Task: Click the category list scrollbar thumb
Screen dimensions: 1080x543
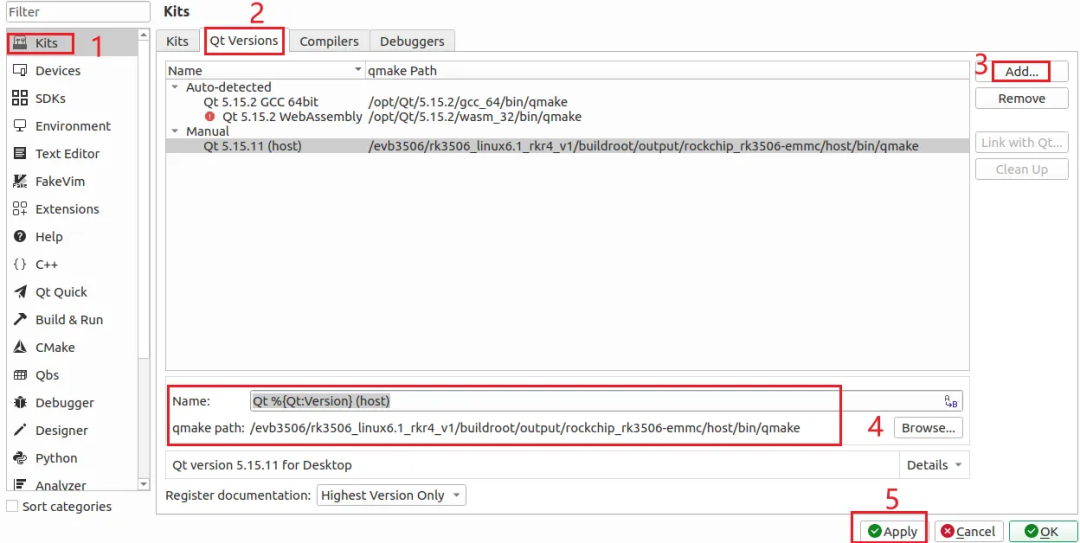Action: point(143,200)
